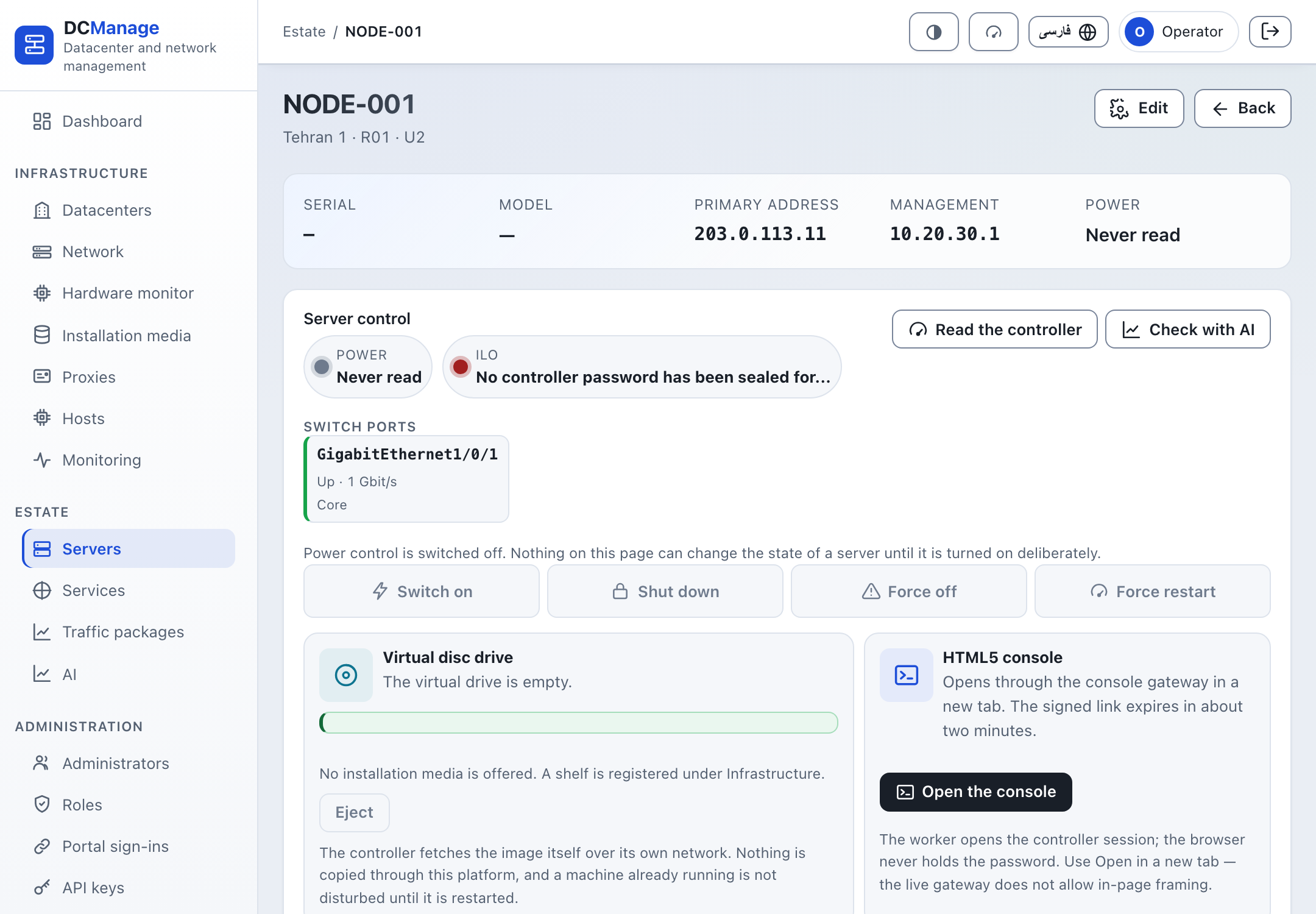
Task: Click the primary address 203.0.113.11
Action: point(760,234)
